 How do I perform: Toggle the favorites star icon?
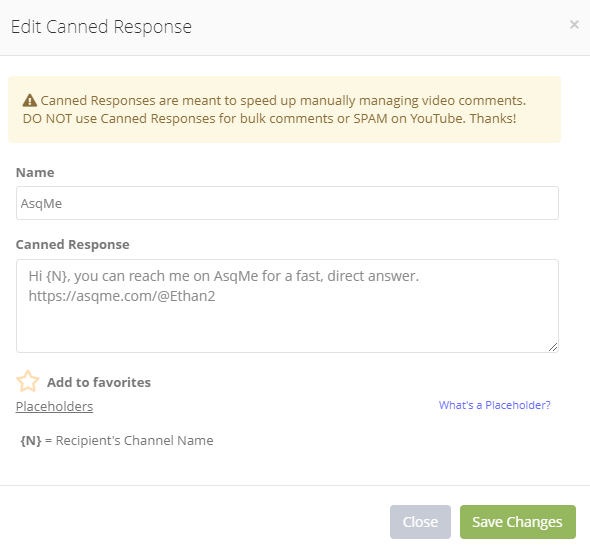click(x=27, y=382)
